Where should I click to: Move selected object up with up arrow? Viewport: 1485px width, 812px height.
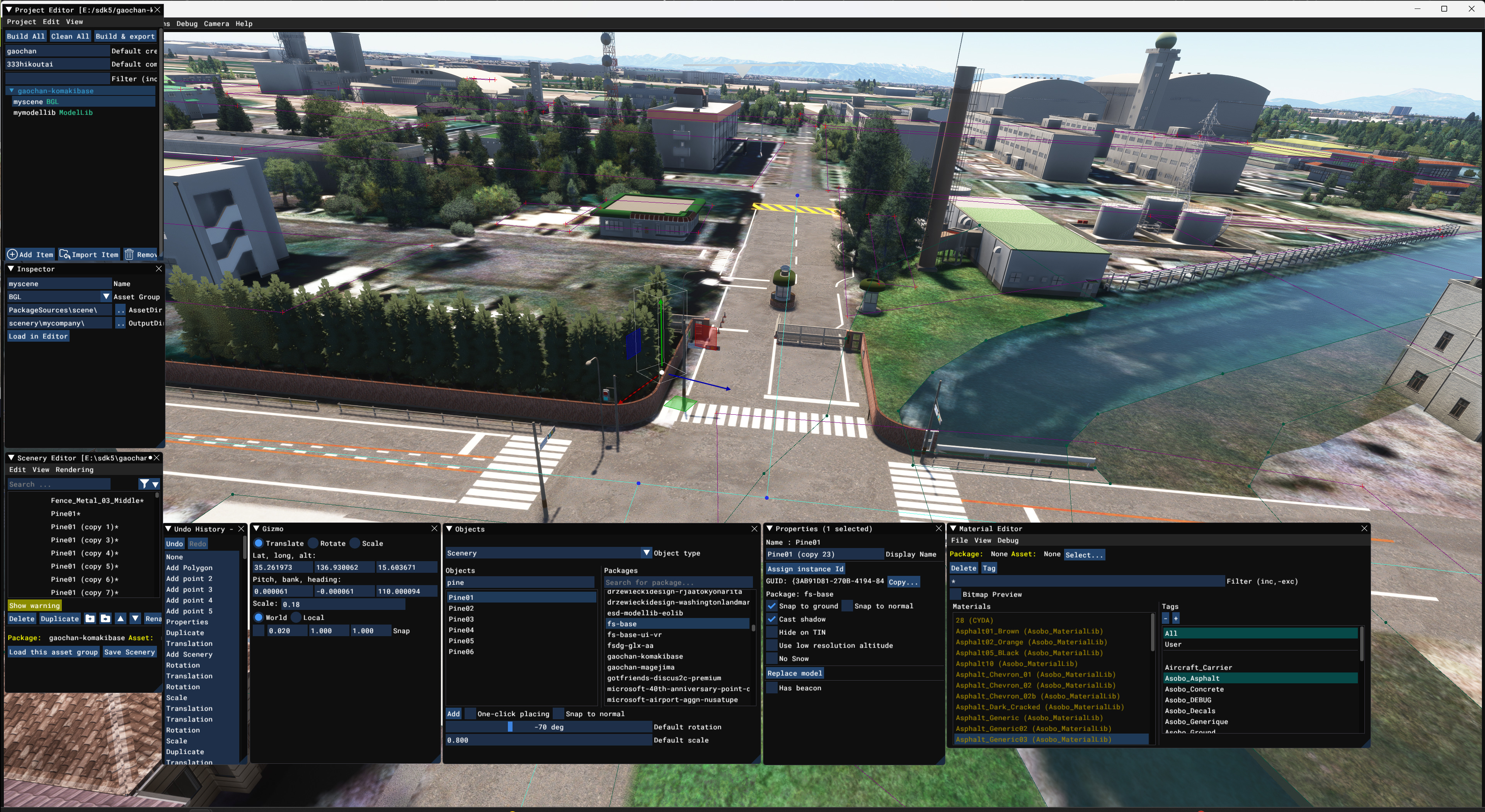coord(121,618)
